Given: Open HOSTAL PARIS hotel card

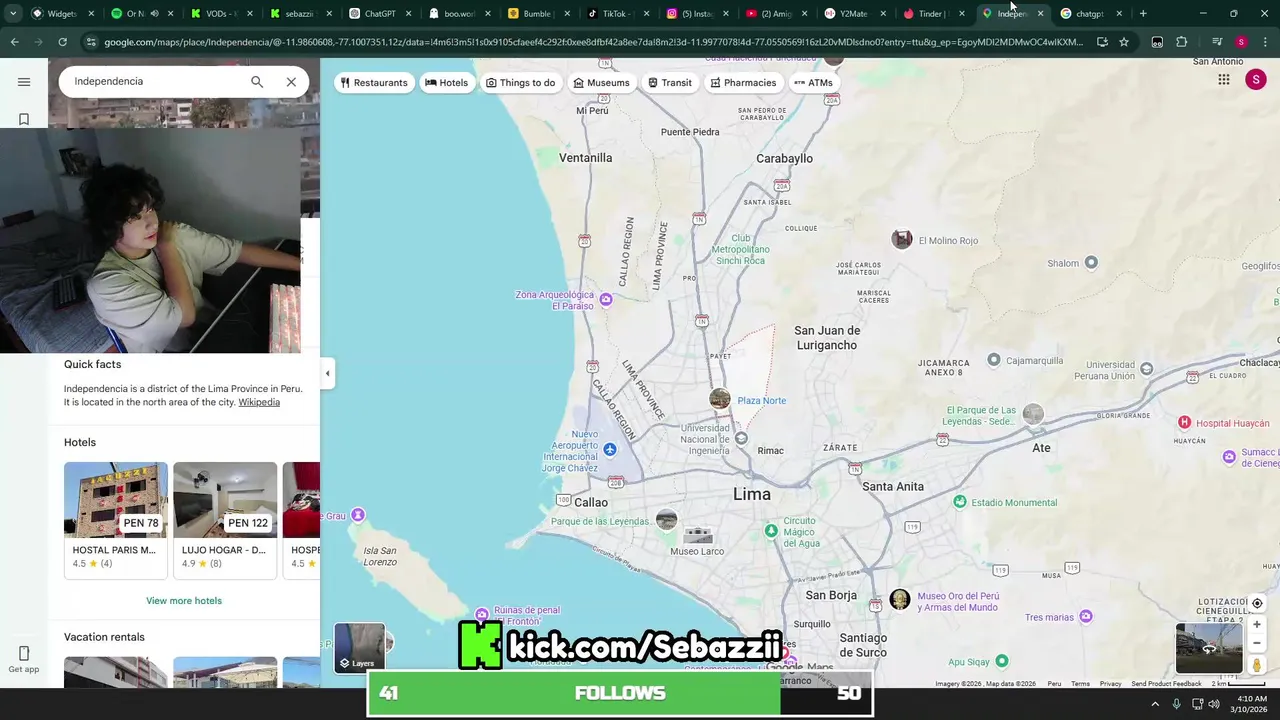Looking at the screenshot, I should point(116,520).
